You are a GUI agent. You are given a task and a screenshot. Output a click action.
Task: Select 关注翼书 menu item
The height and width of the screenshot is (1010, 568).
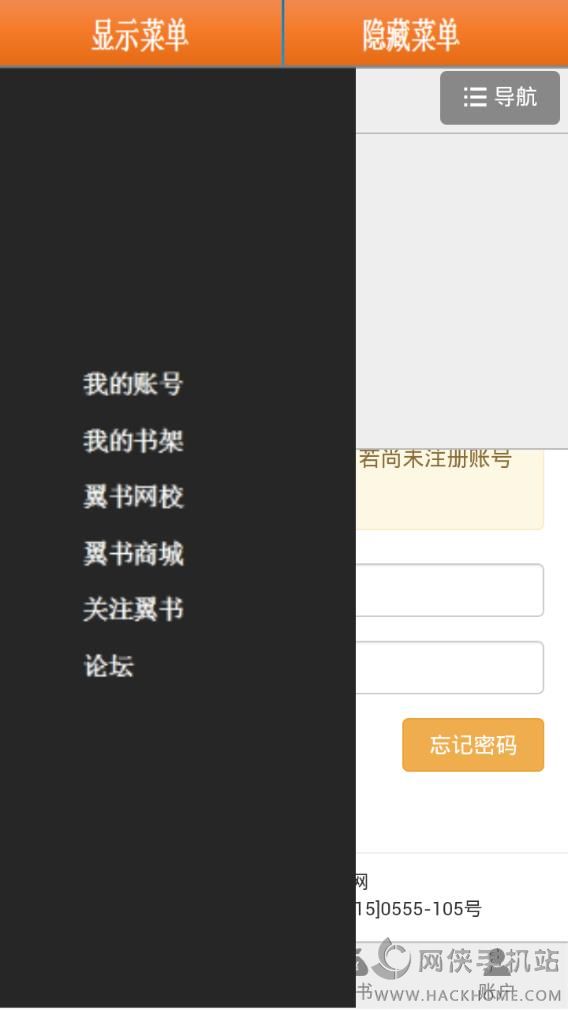[x=133, y=609]
